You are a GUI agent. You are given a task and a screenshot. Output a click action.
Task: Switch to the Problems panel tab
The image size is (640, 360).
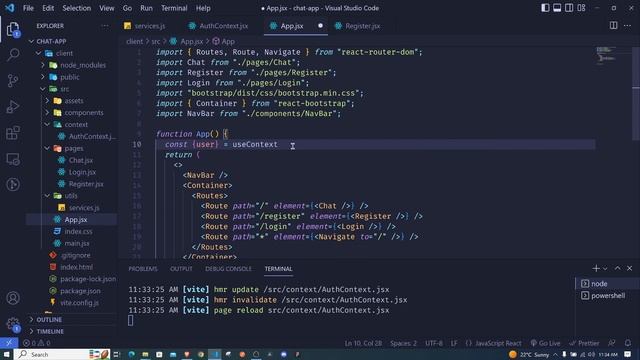point(143,269)
